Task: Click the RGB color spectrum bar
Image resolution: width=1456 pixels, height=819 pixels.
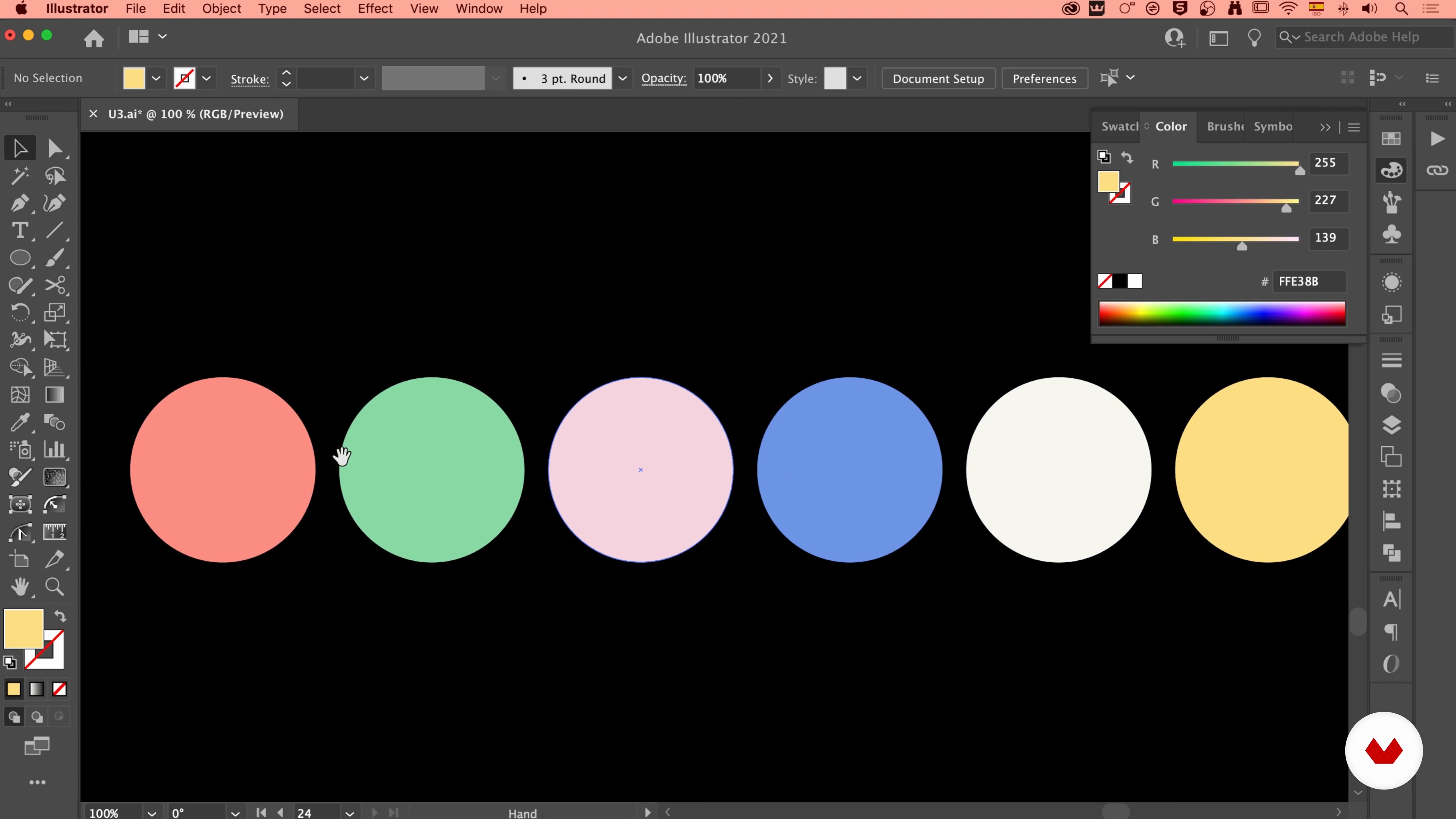Action: [x=1222, y=313]
